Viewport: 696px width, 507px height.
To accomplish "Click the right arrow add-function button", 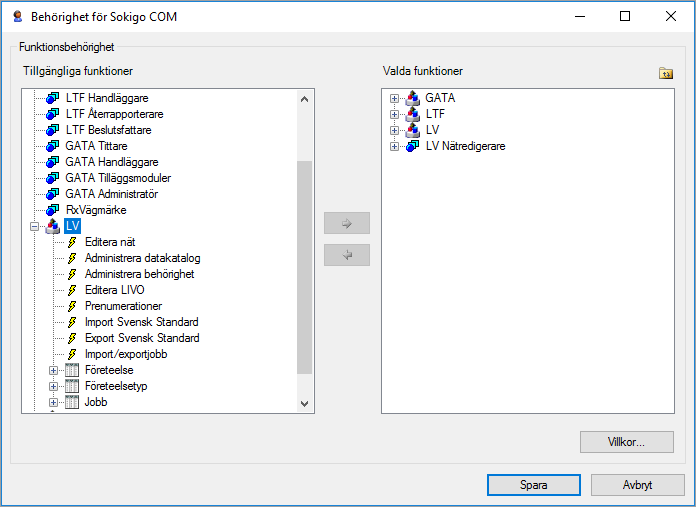I will 347,223.
